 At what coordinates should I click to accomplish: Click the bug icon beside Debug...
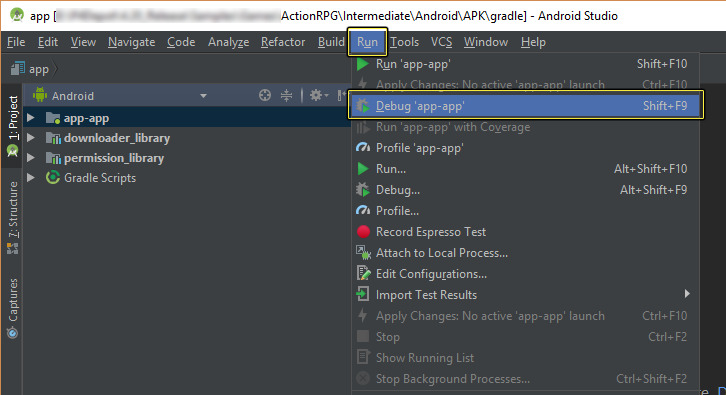pyautogui.click(x=363, y=190)
